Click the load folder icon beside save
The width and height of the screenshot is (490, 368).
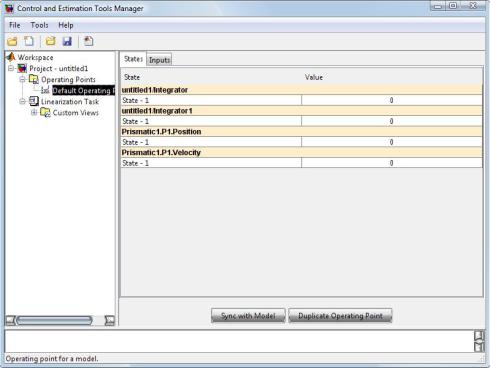pos(50,41)
